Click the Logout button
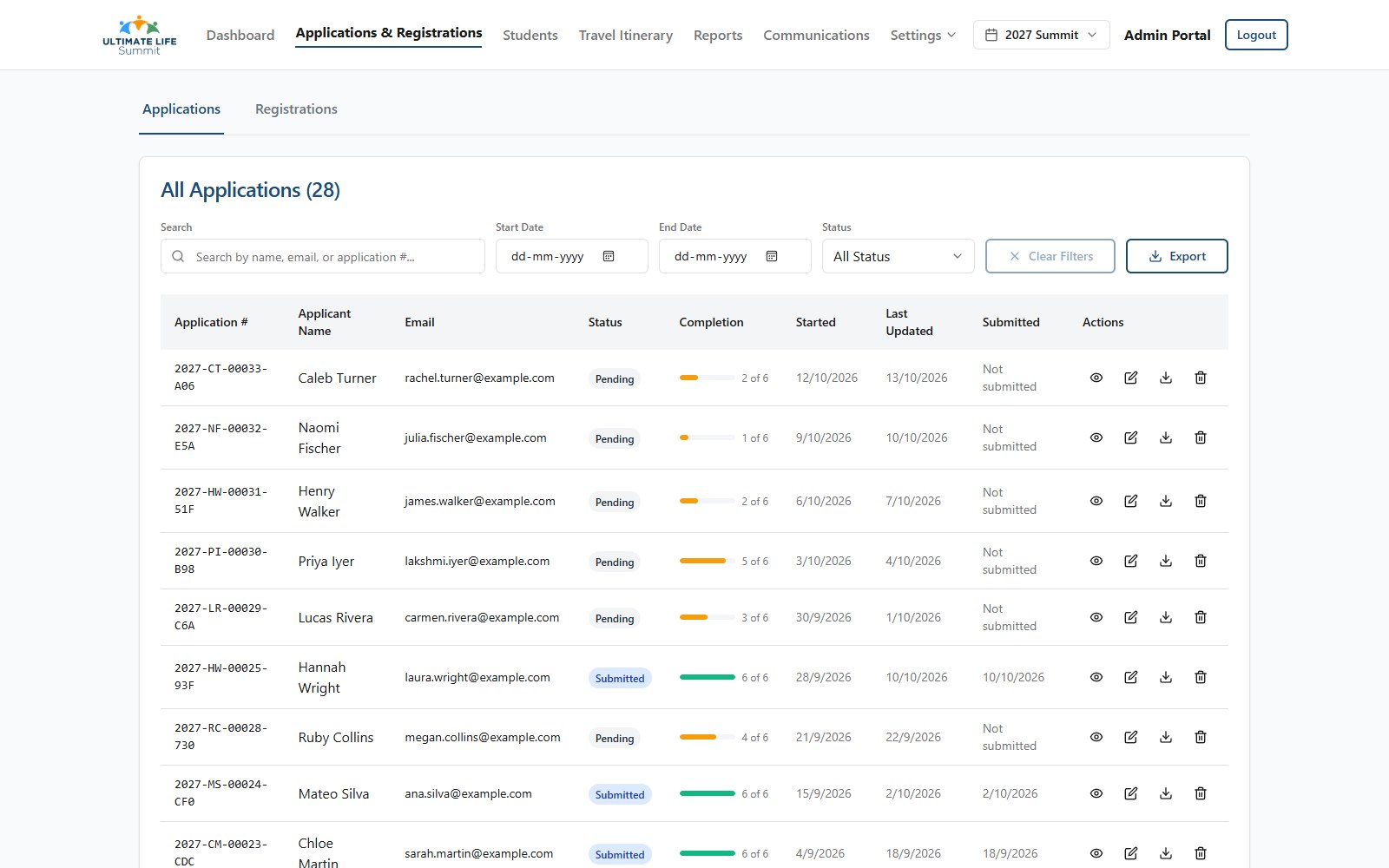 click(x=1256, y=35)
